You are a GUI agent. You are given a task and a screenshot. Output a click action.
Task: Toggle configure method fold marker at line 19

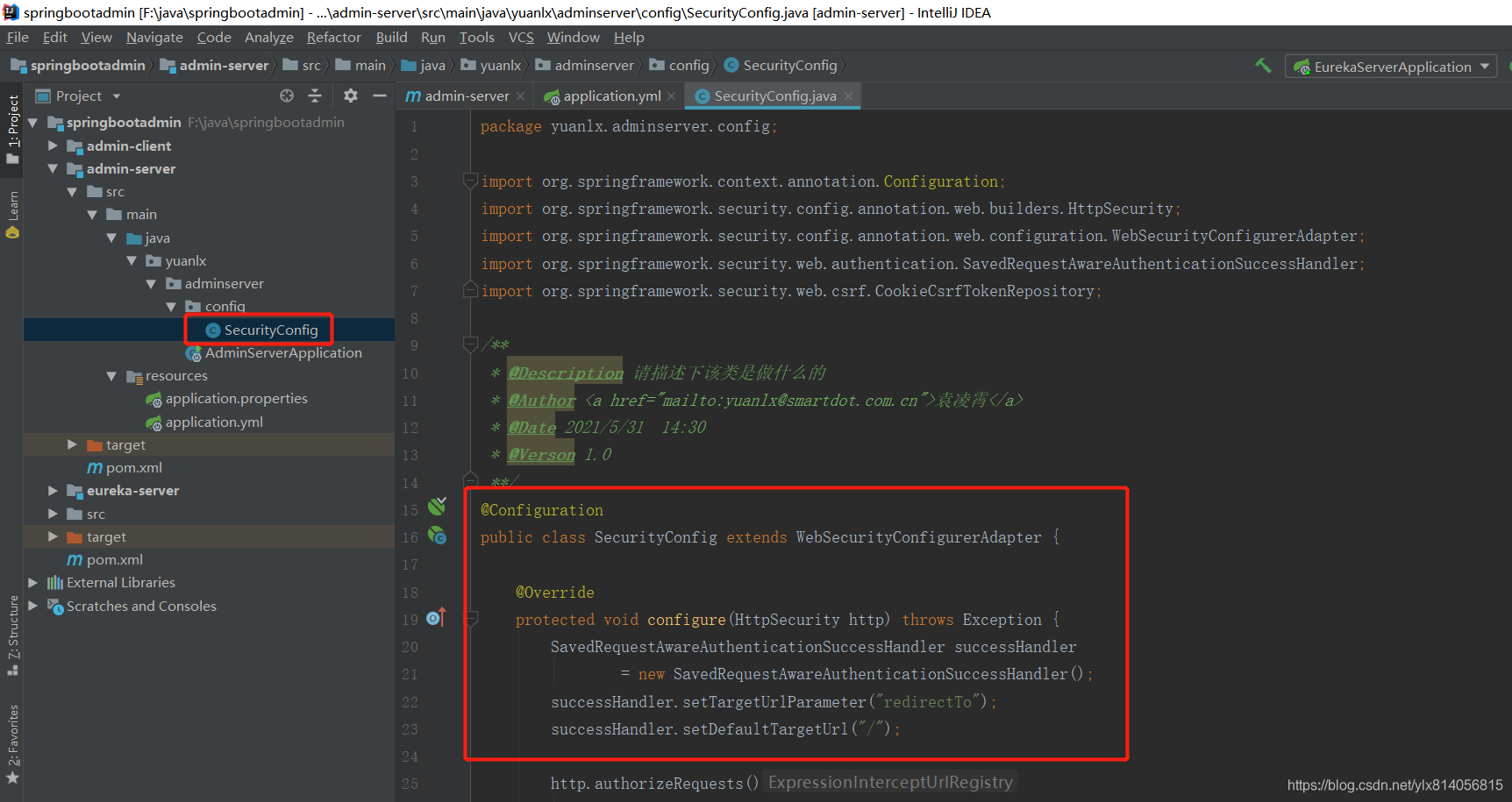[x=470, y=620]
